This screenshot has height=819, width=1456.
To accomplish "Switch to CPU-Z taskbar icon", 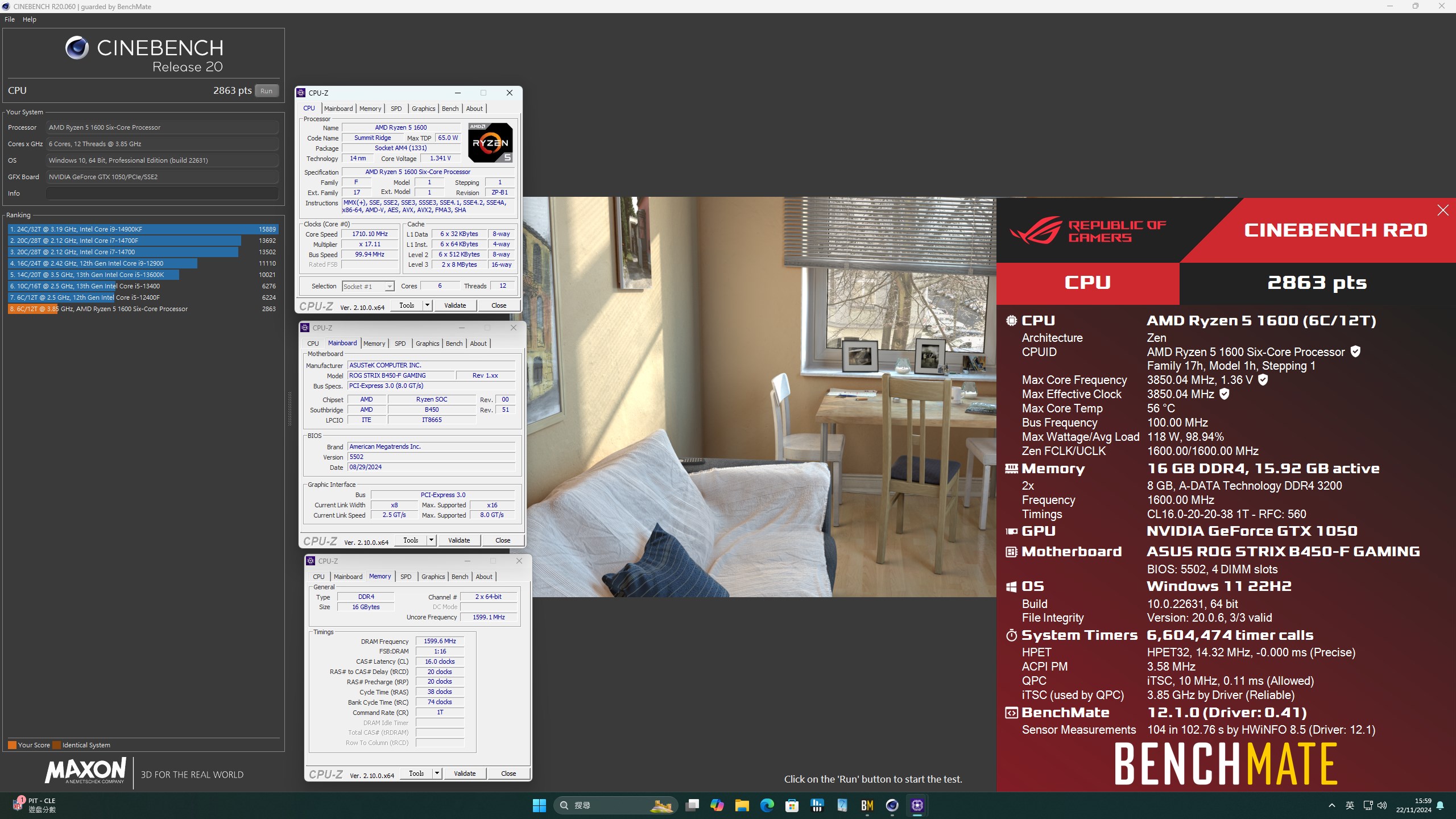I will (x=917, y=805).
